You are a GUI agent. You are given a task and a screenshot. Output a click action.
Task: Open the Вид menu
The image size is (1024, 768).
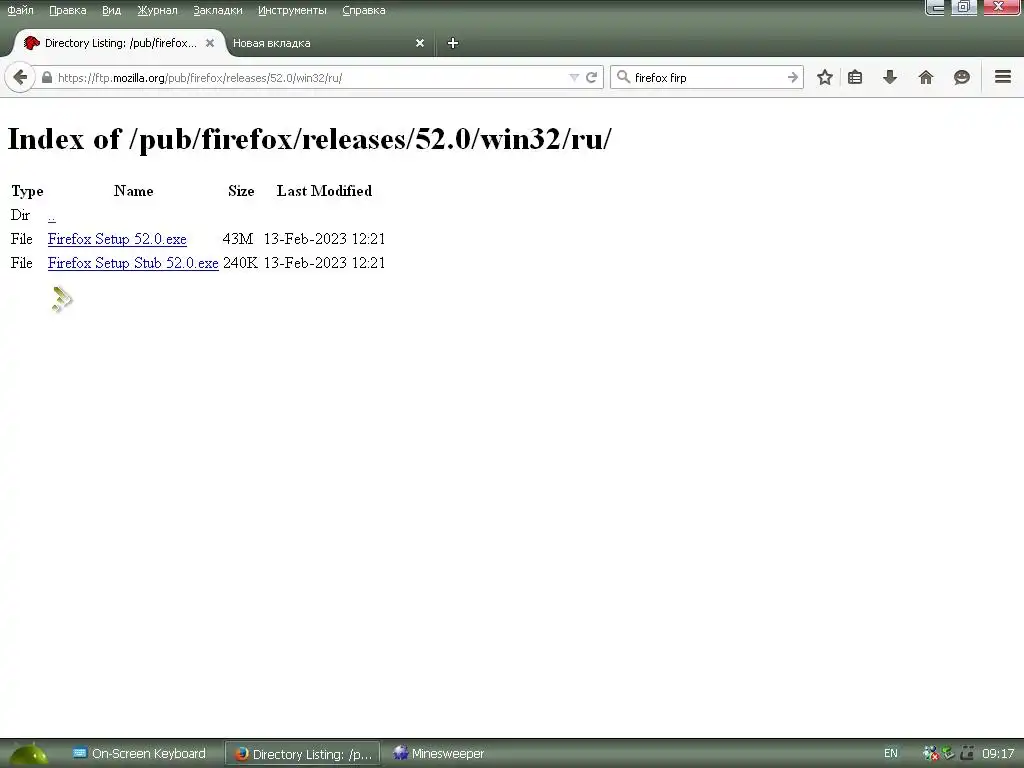111,10
